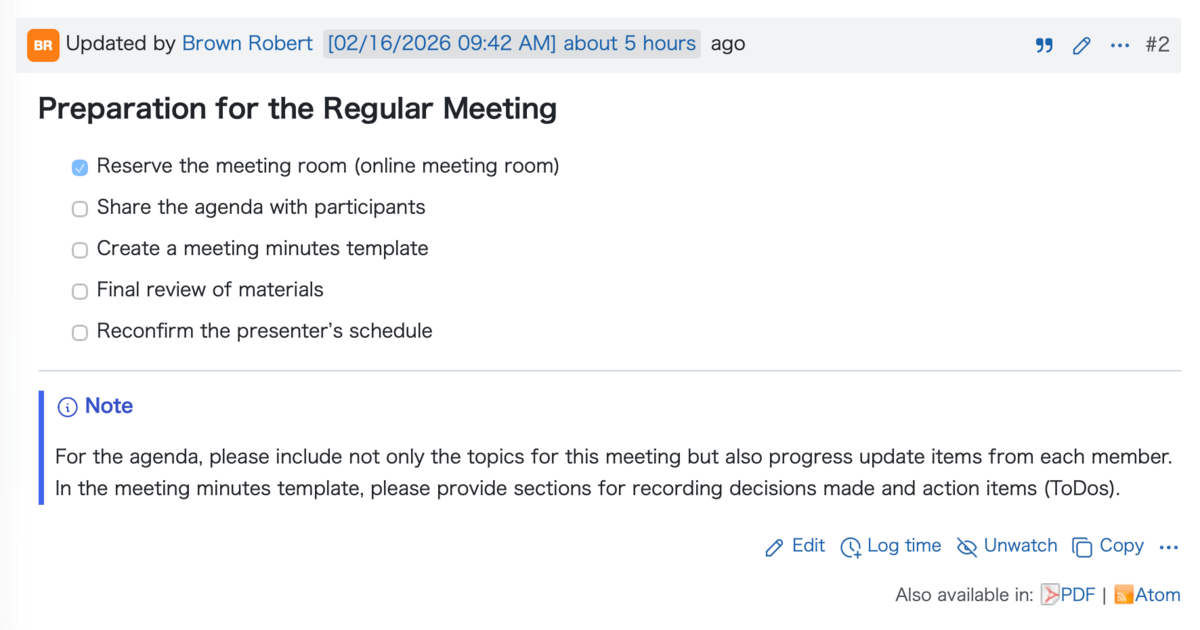The width and height of the screenshot is (1200, 630).
Task: Check Reconfirm the presenter's schedule
Action: [x=80, y=333]
